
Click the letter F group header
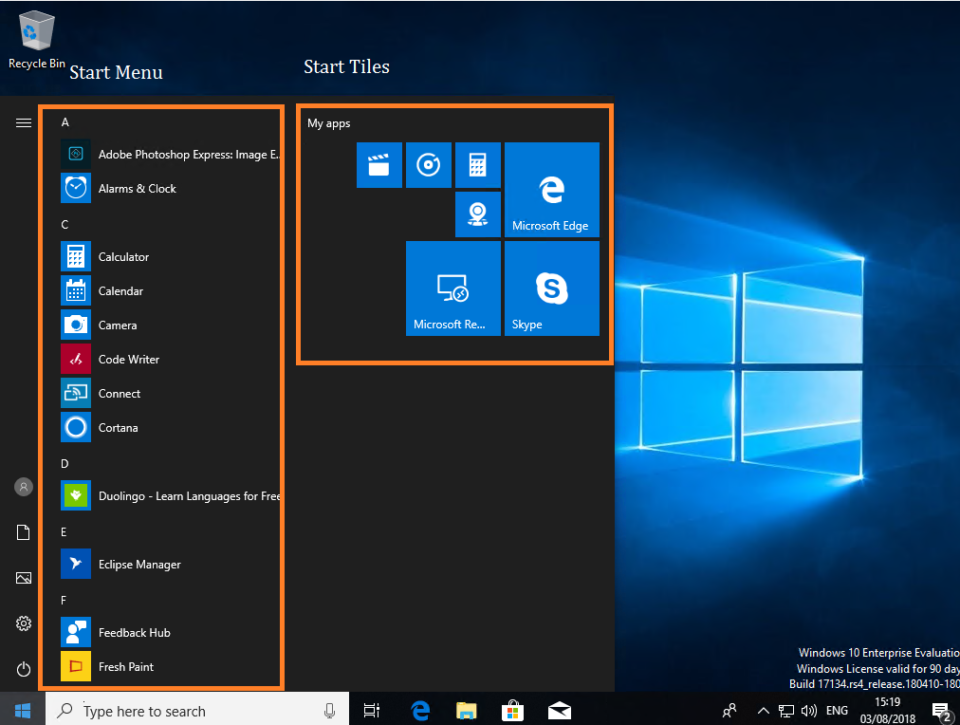click(64, 601)
